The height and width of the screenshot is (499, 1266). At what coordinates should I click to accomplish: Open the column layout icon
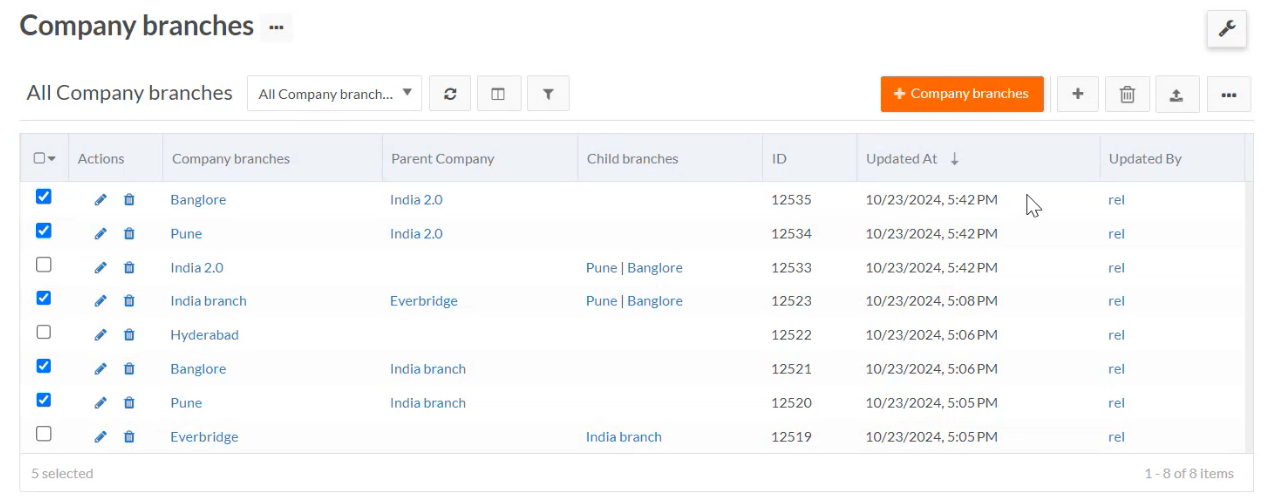pyautogui.click(x=498, y=94)
